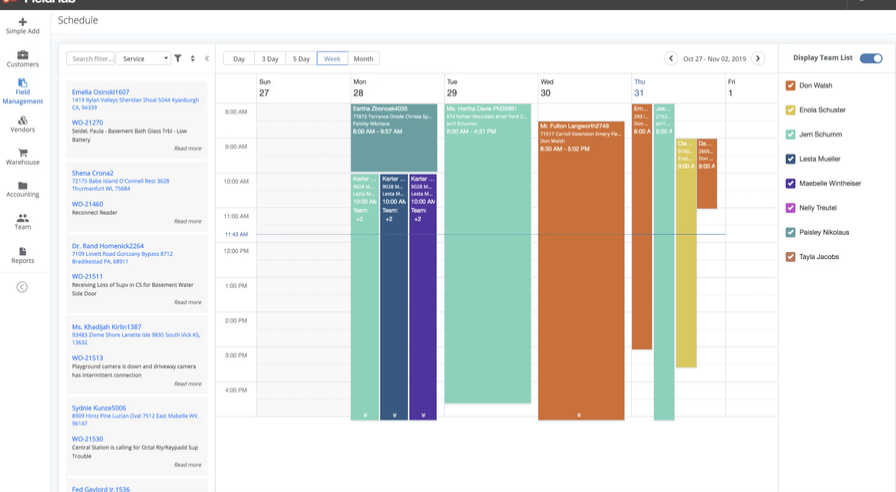
Task: Open Fed Gaylord Jr.1536 link
Action: [101, 489]
